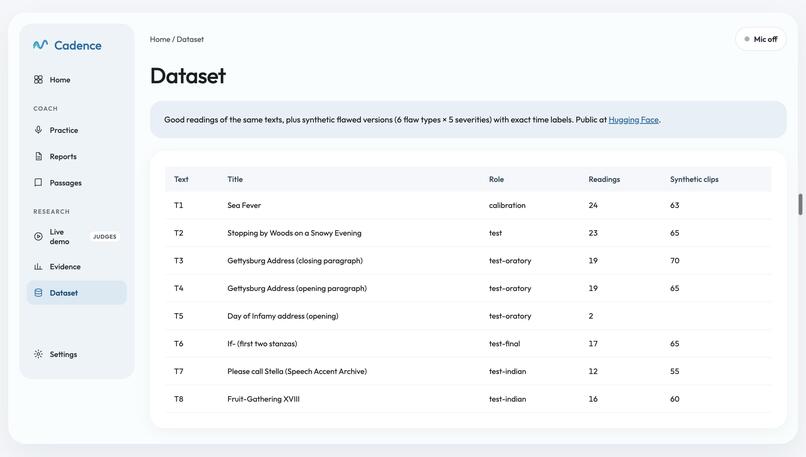
Task: Click the Practice microphone icon
Action: 38,130
